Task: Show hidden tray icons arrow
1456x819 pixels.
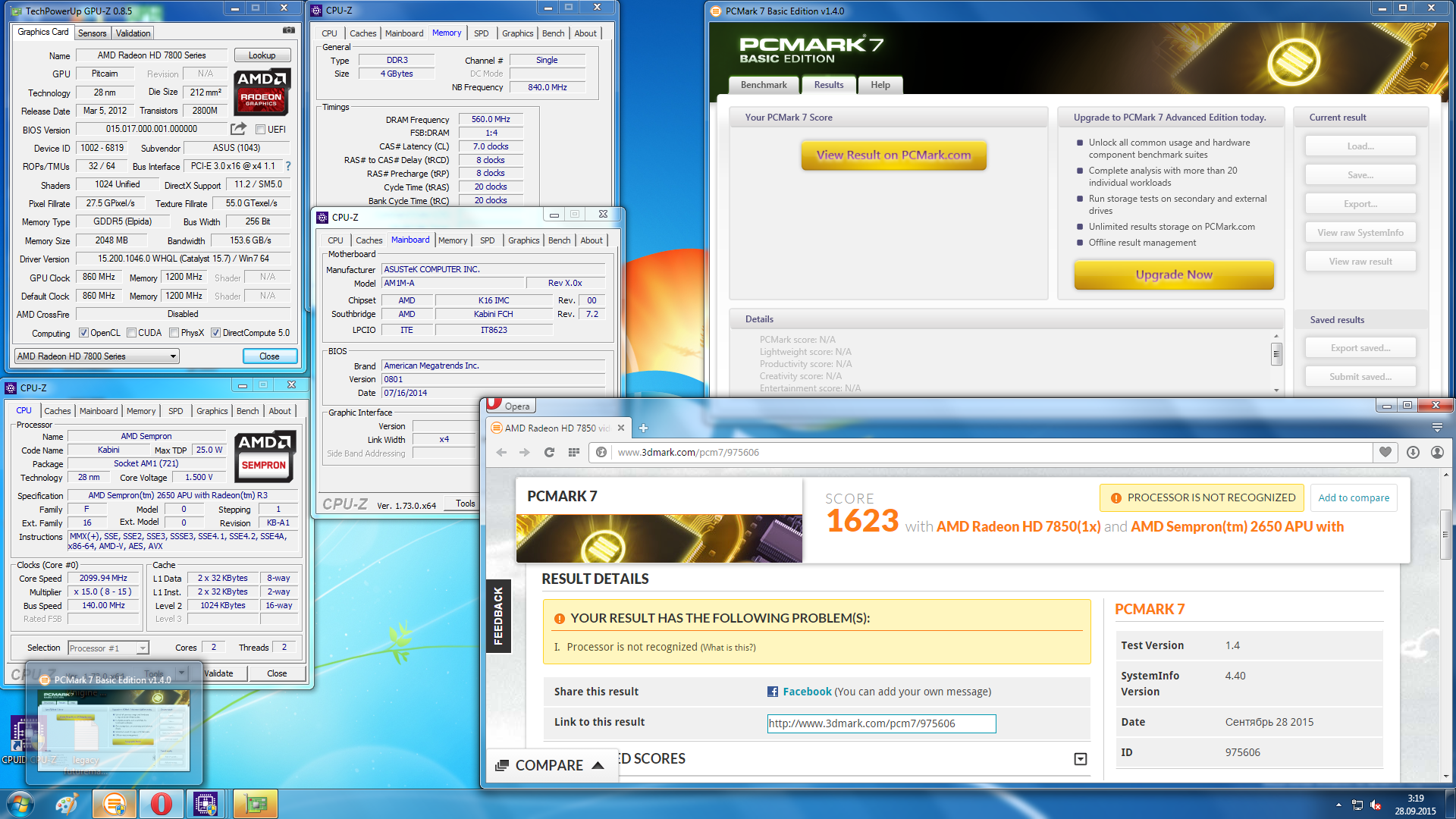Action: click(1338, 805)
